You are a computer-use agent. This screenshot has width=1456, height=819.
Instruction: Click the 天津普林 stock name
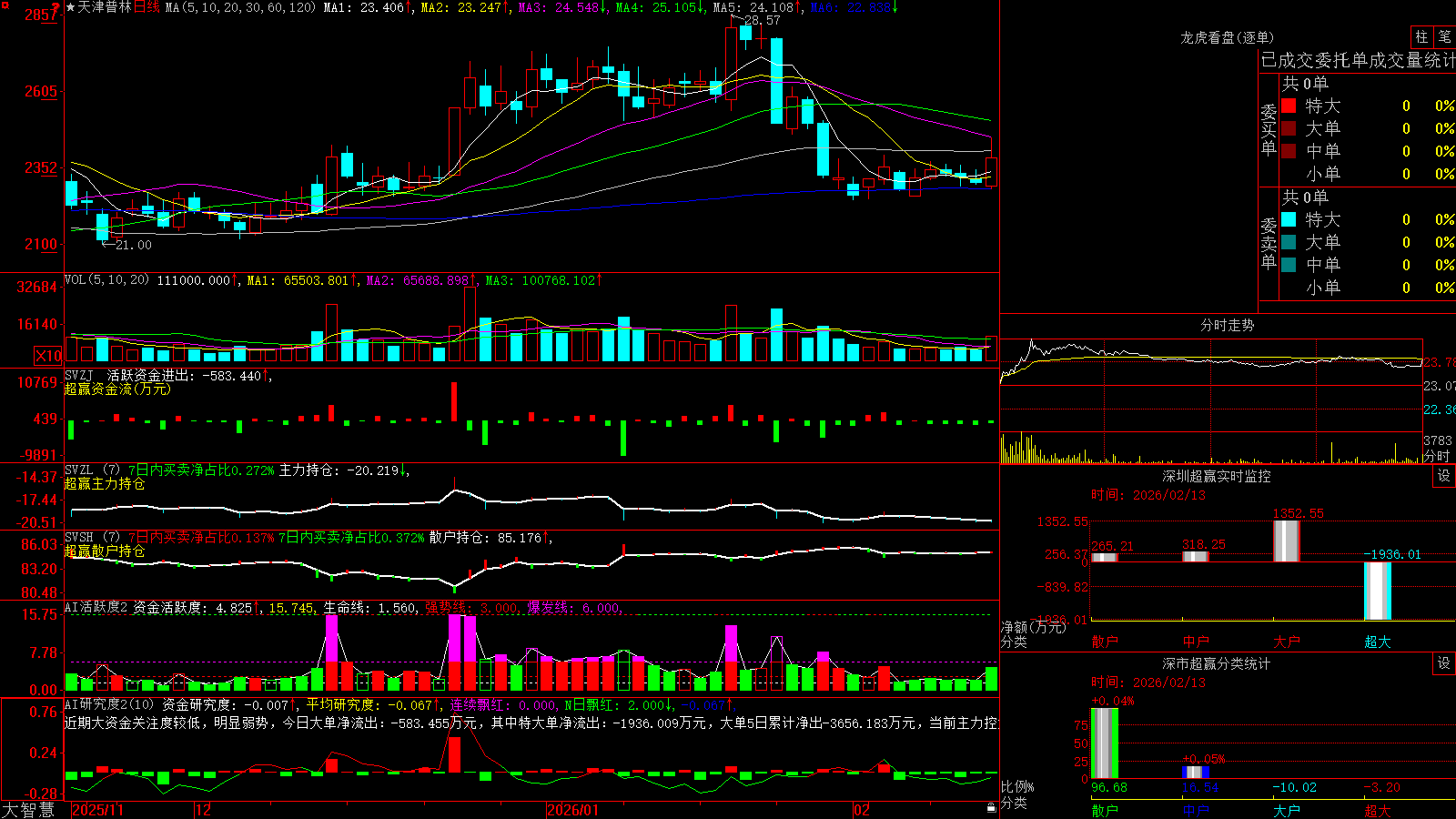coord(105,7)
